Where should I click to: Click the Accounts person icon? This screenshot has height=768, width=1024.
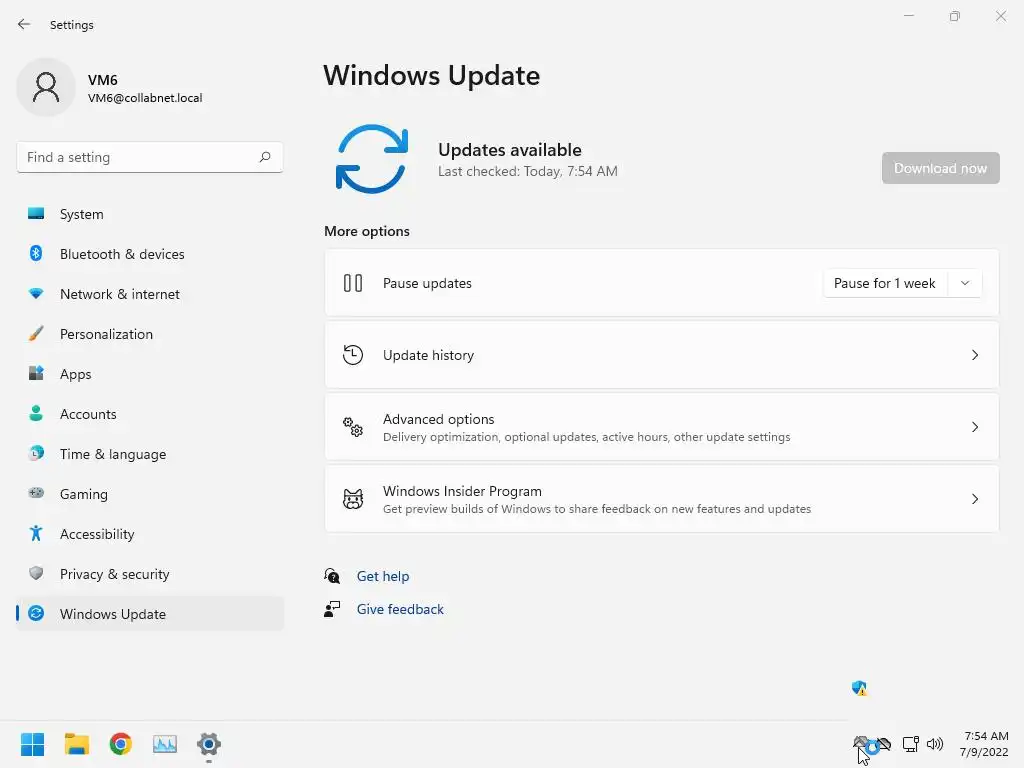click(x=36, y=413)
